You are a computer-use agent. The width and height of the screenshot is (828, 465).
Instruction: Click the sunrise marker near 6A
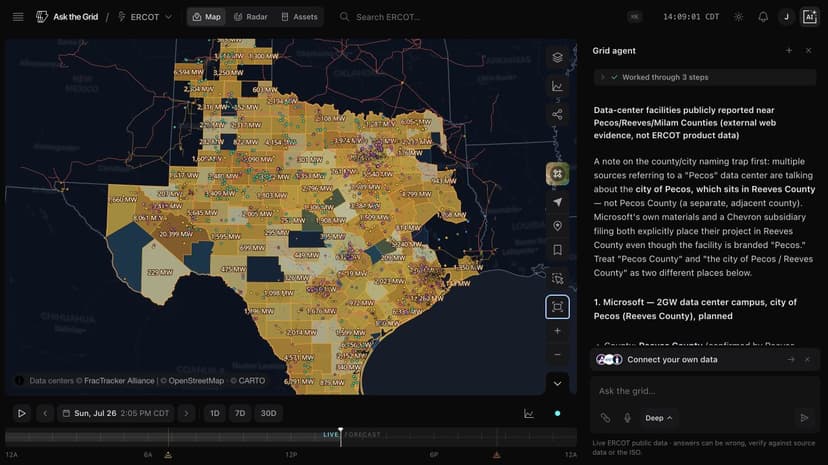tap(168, 454)
